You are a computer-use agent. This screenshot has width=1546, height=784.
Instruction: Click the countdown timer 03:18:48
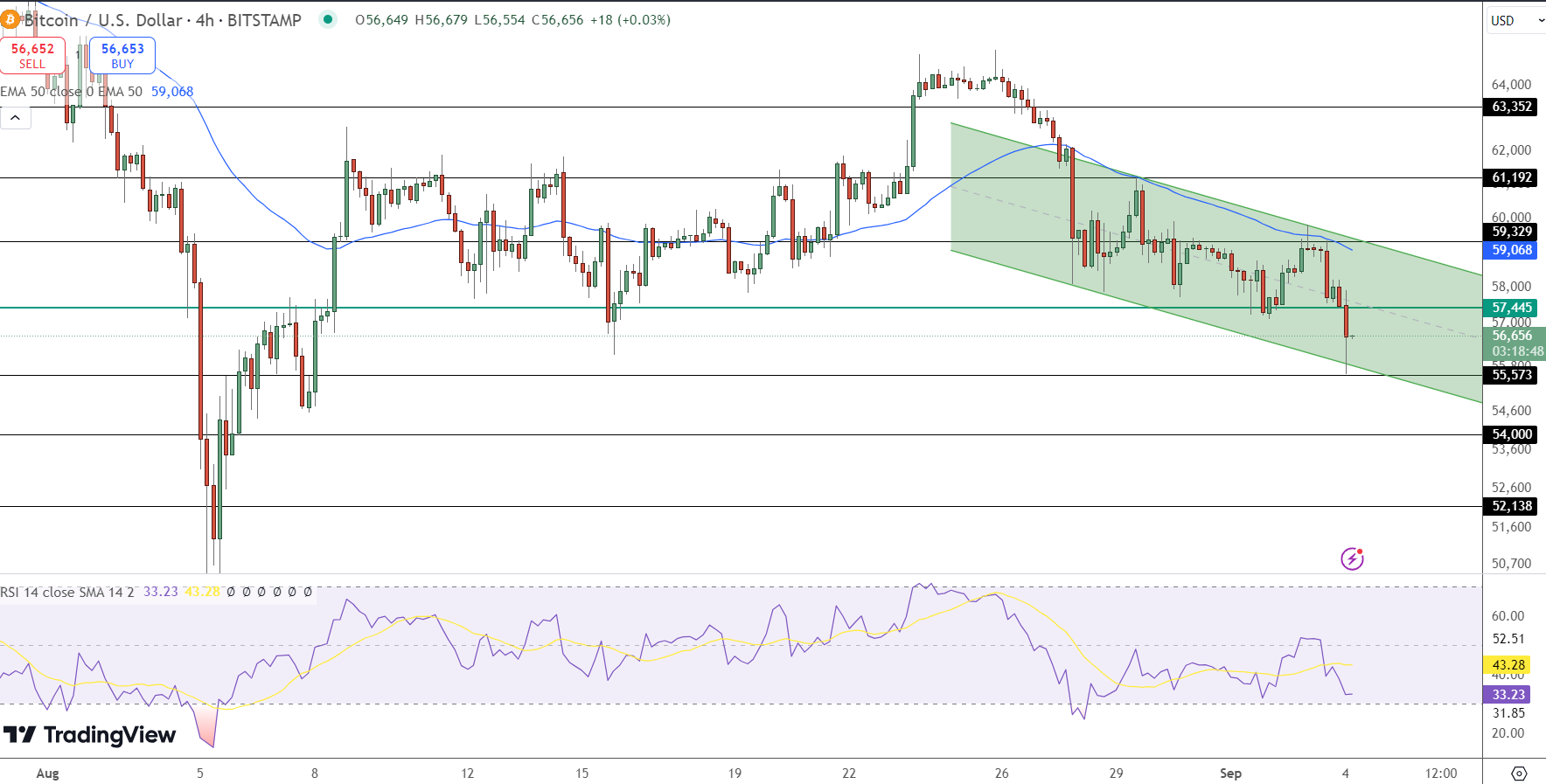(x=1518, y=351)
